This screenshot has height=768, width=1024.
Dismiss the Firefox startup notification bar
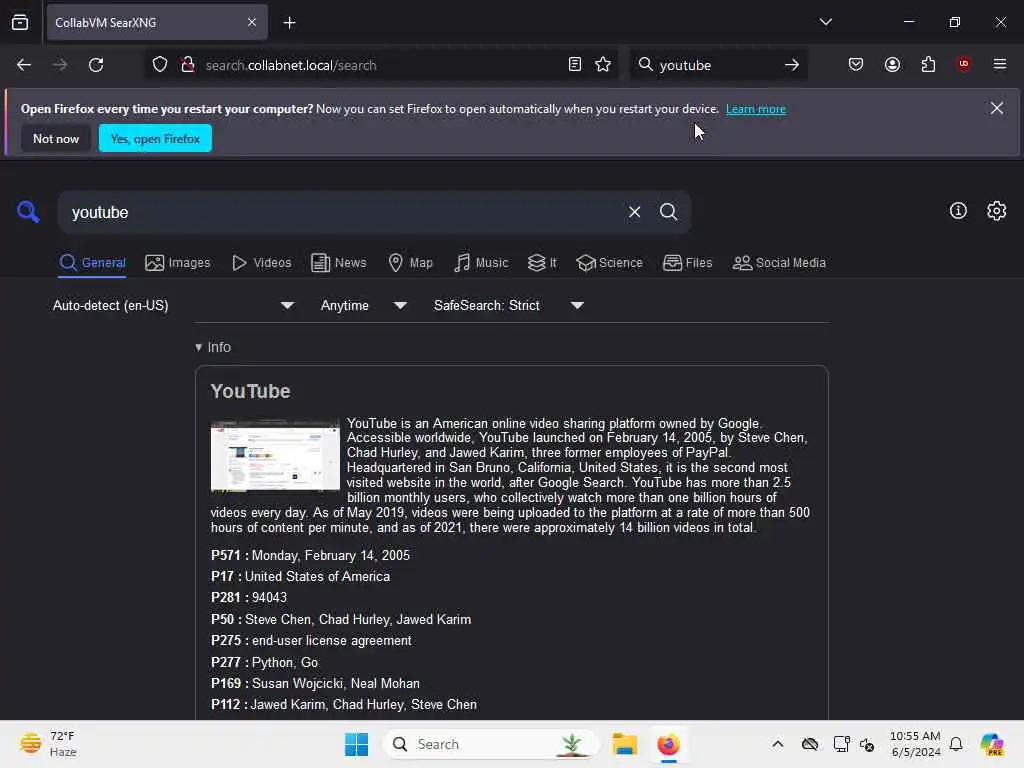997,108
